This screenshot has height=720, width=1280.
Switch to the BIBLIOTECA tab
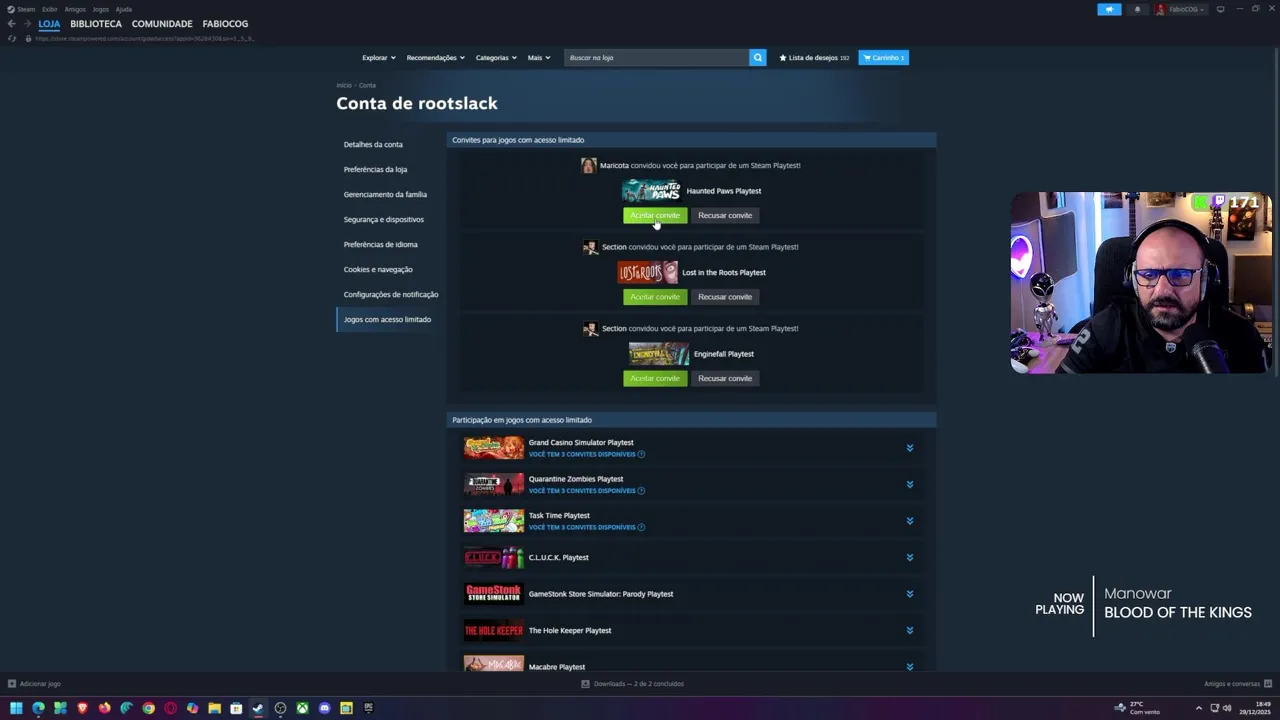pos(96,23)
